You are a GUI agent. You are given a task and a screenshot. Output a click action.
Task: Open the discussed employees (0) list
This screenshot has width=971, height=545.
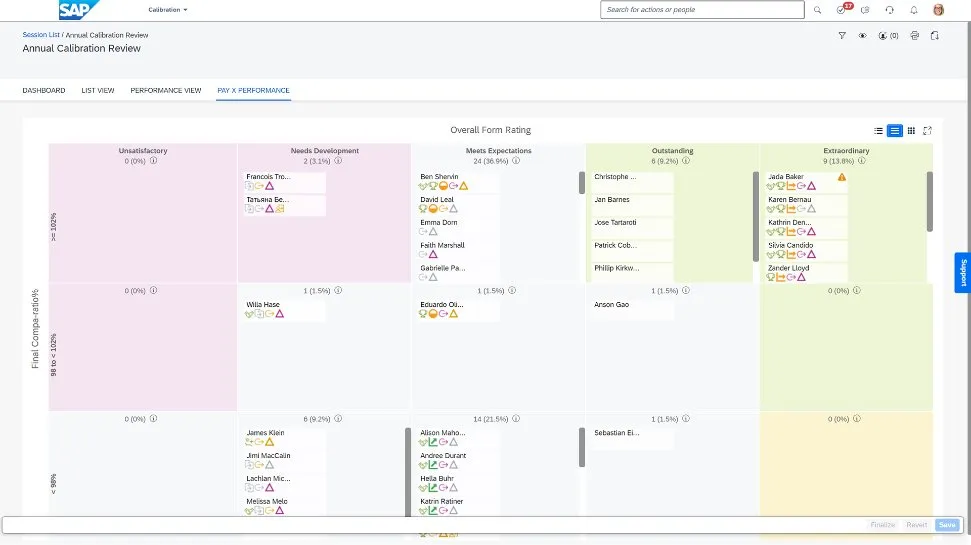pyautogui.click(x=886, y=35)
